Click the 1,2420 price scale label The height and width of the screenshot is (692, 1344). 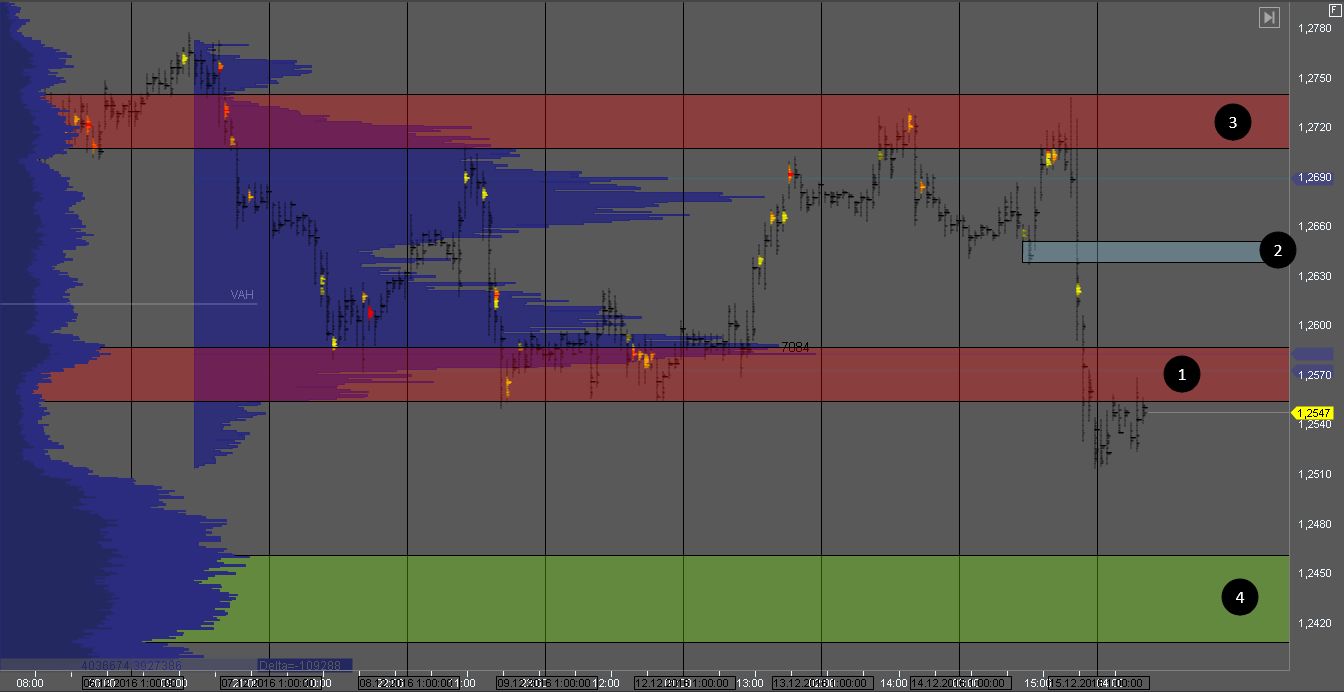coord(1313,623)
